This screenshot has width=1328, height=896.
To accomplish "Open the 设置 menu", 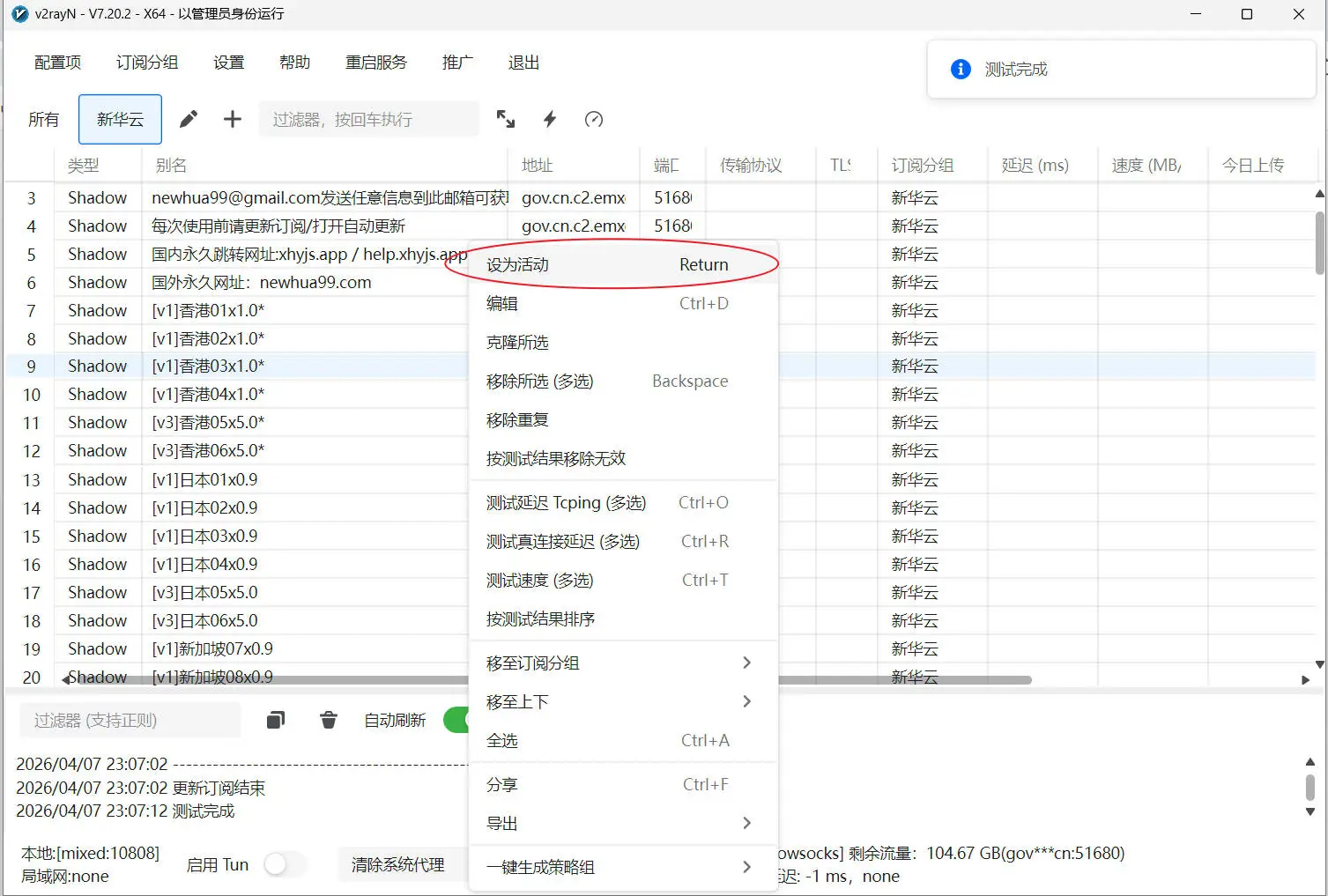I will 227,62.
